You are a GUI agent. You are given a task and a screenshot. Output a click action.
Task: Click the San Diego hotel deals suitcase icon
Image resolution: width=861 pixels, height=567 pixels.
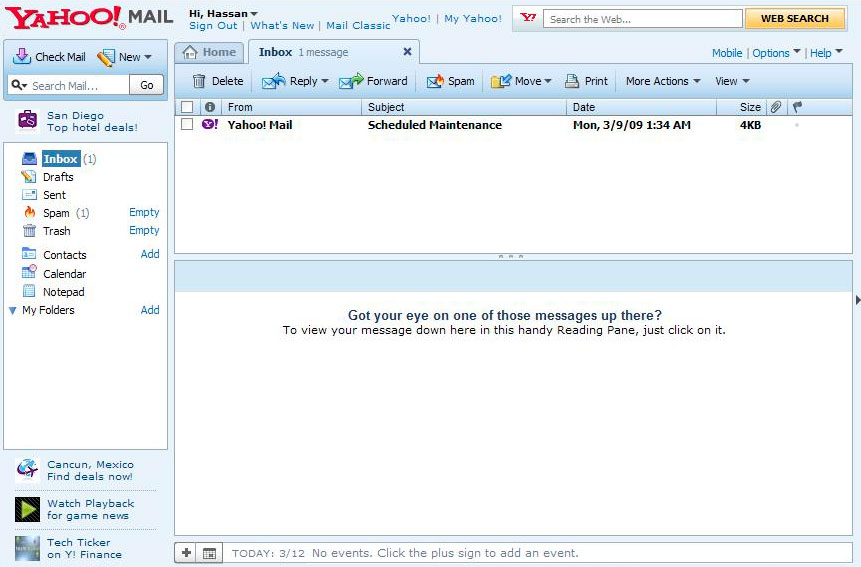click(x=27, y=119)
